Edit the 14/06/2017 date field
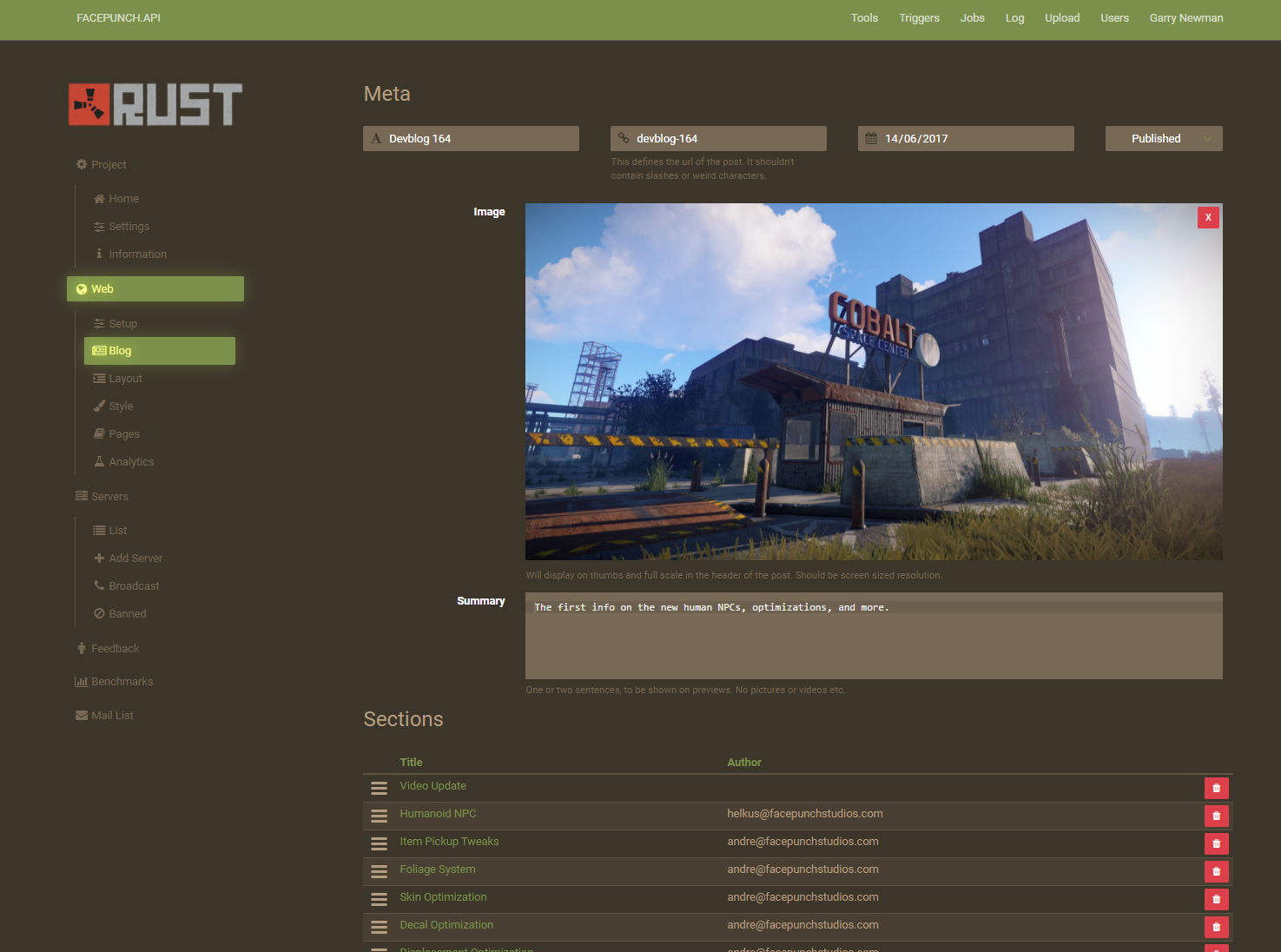Image resolution: width=1281 pixels, height=952 pixels. click(x=966, y=139)
